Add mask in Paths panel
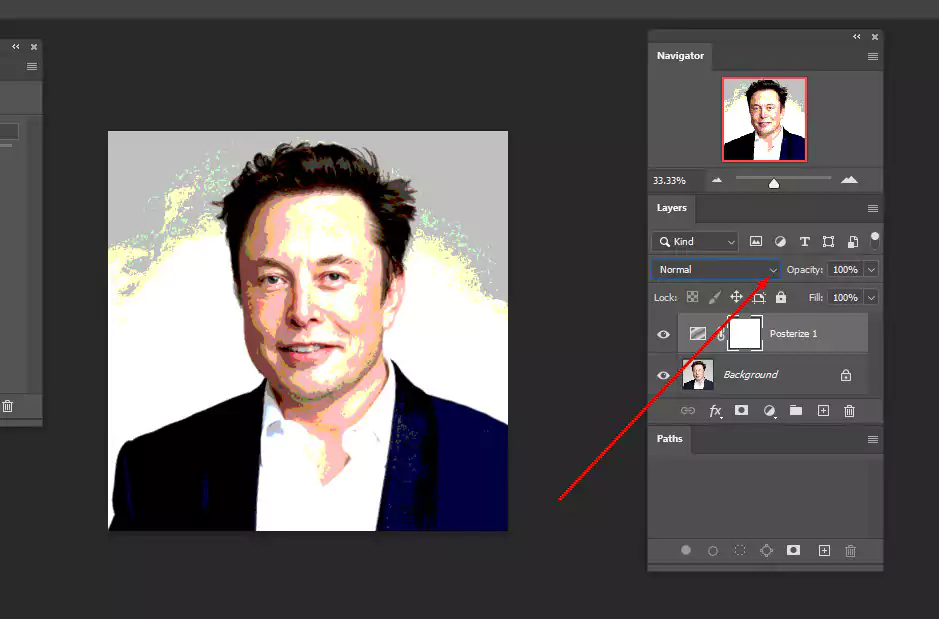 coord(793,550)
